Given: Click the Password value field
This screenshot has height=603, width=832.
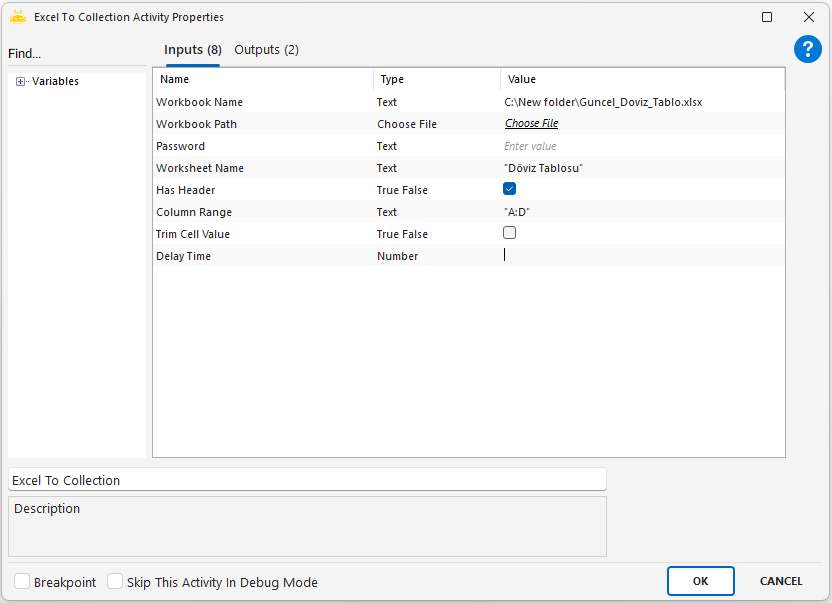Looking at the screenshot, I should (x=640, y=146).
